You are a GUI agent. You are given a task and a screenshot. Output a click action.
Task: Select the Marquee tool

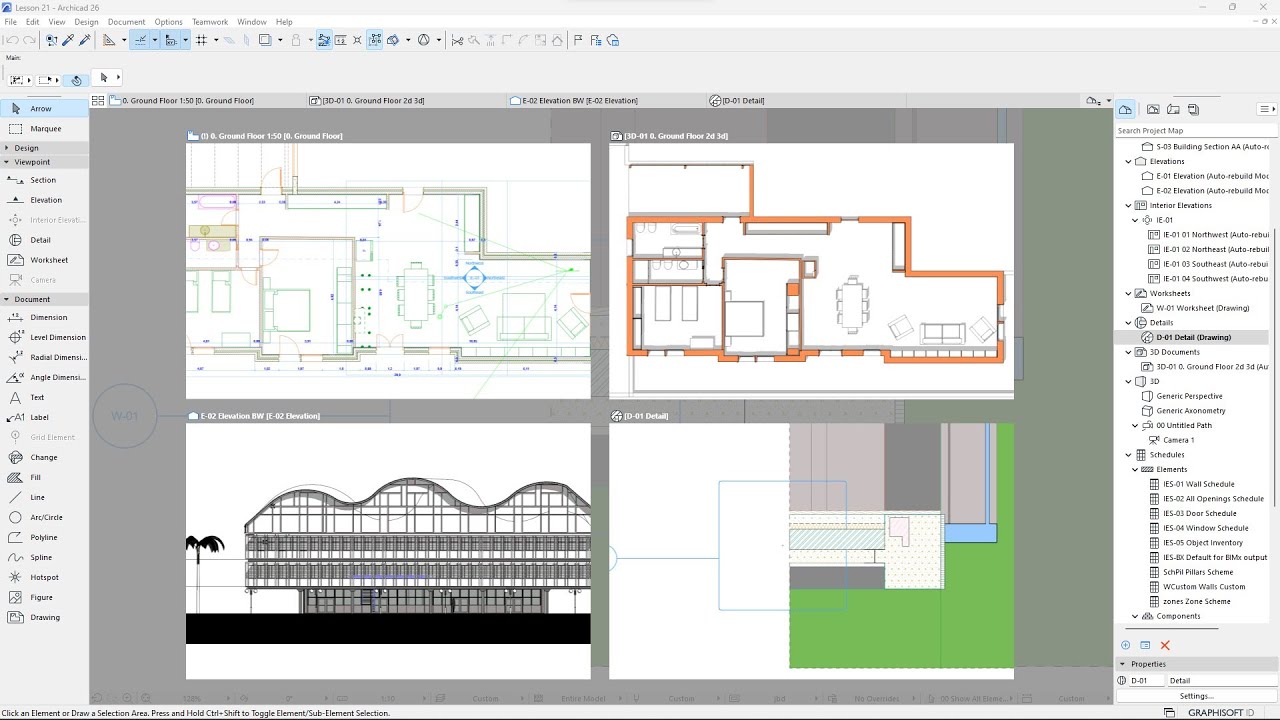tap(44, 128)
